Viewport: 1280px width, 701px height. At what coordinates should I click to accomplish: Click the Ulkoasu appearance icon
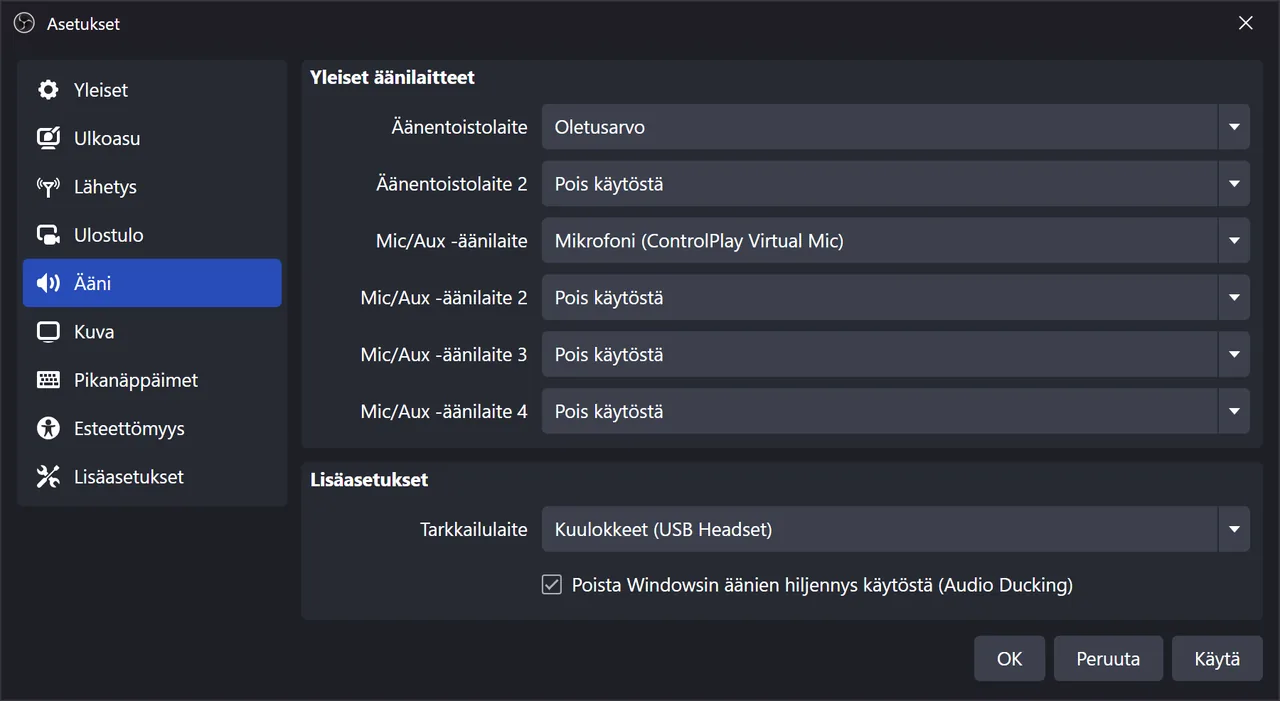coord(48,138)
